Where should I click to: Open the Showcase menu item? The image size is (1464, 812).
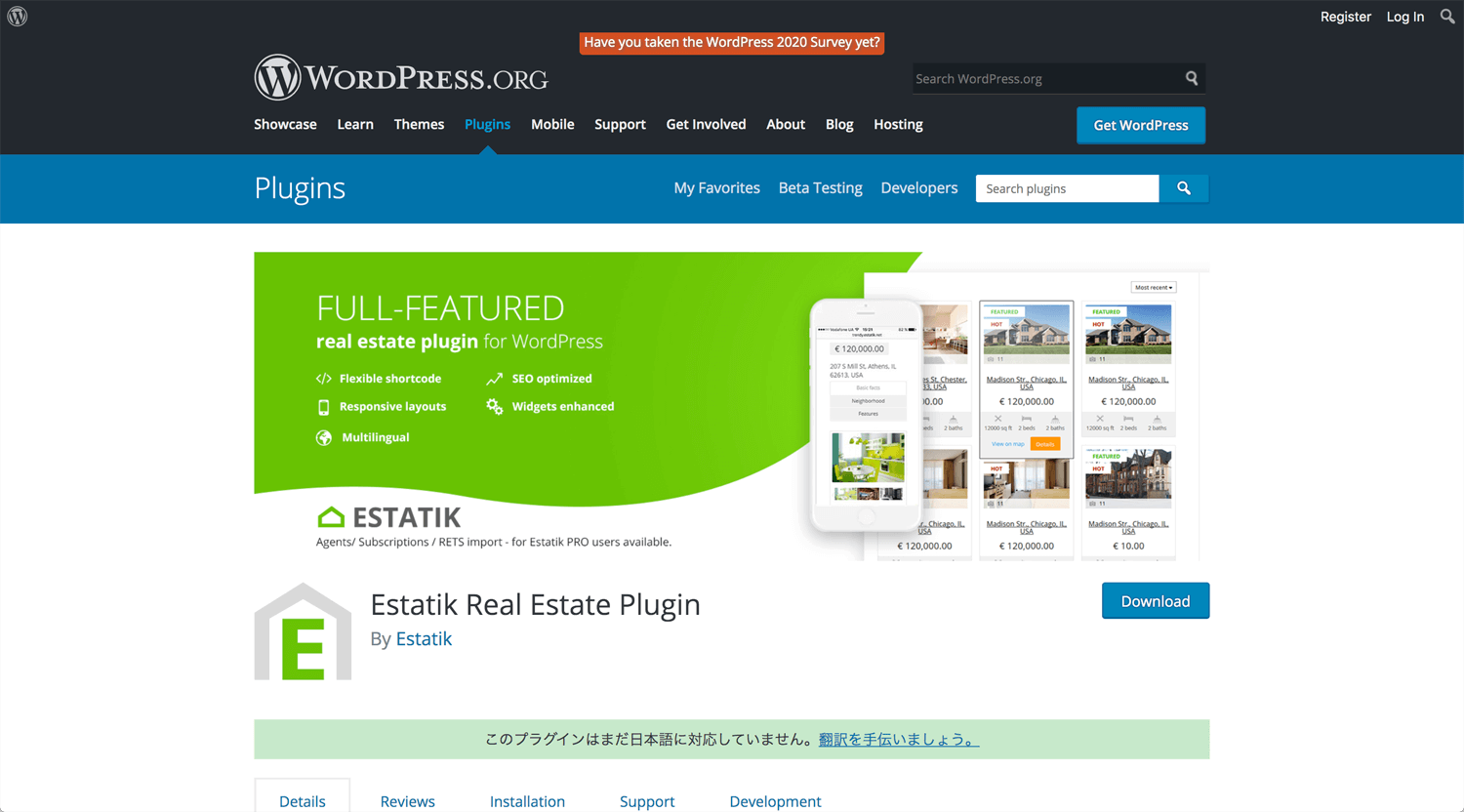click(x=285, y=125)
